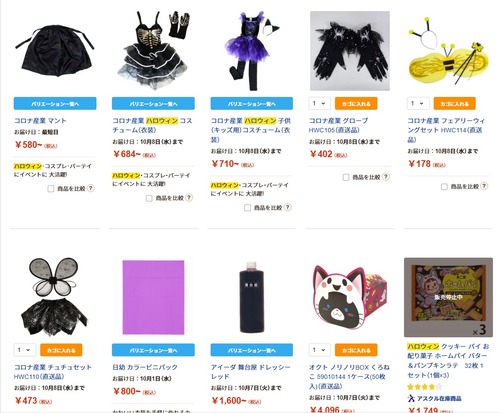Open purple カラービニパック product image
This screenshot has width=500, height=413.
153,297
